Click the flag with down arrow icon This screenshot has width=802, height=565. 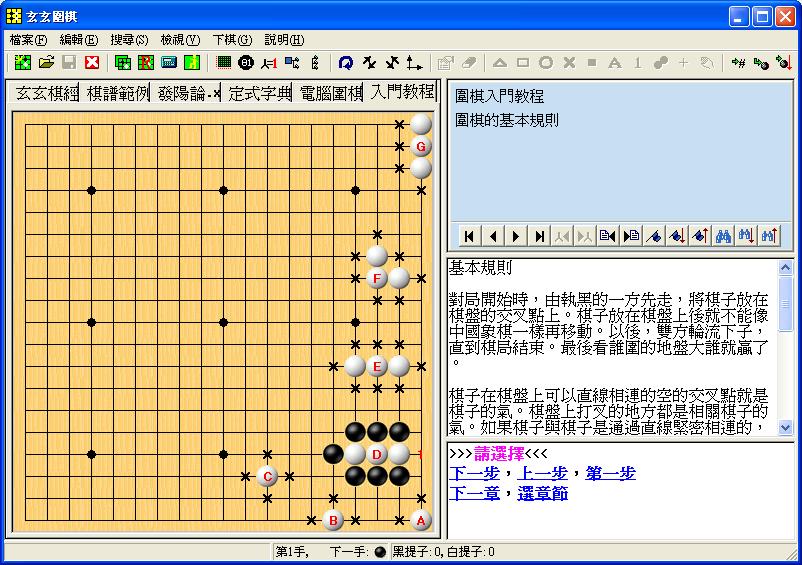click(x=677, y=236)
